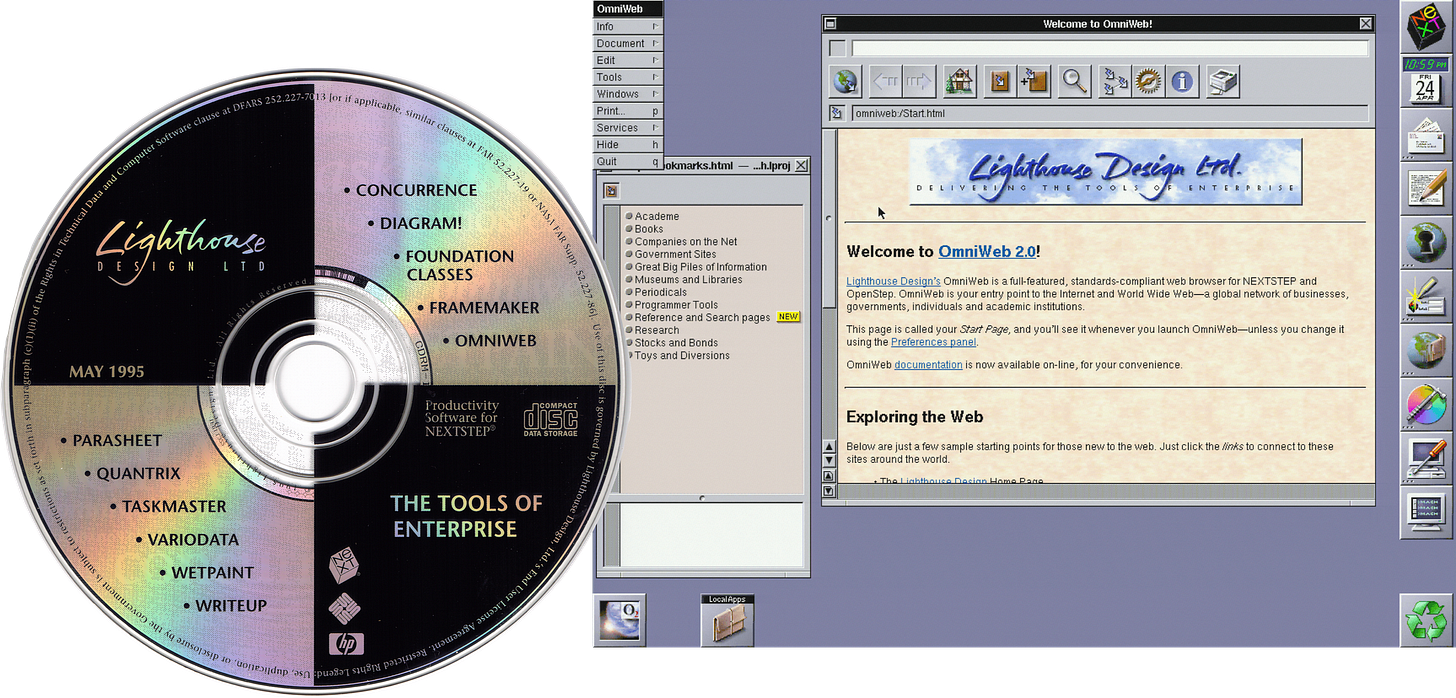Click the Back arrow toolbar button
1456x698 pixels.
tap(884, 81)
